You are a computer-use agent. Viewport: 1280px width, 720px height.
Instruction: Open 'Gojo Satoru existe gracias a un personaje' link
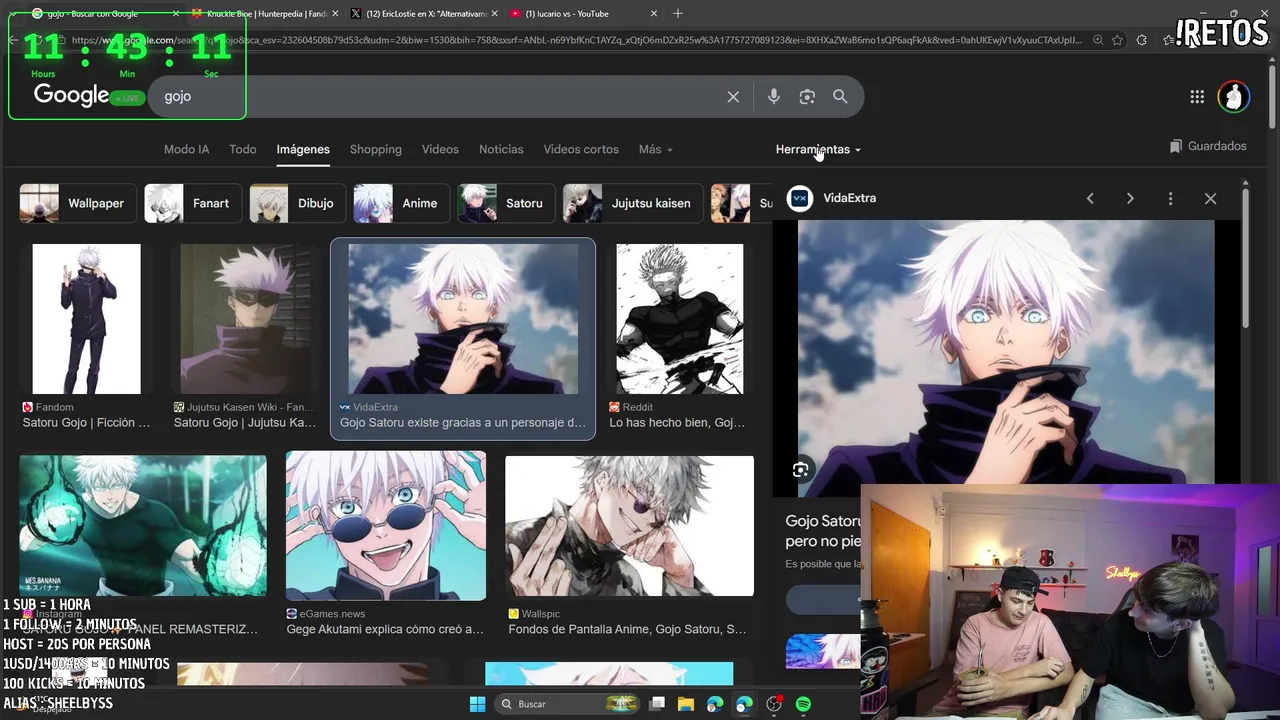(463, 423)
